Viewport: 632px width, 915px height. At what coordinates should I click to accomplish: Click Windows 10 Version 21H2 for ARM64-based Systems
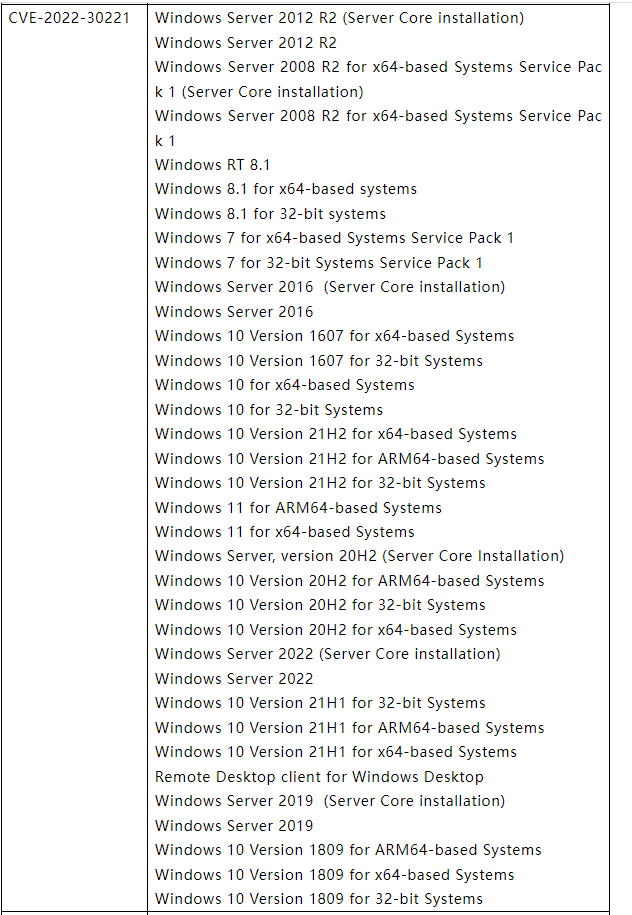tap(350, 459)
